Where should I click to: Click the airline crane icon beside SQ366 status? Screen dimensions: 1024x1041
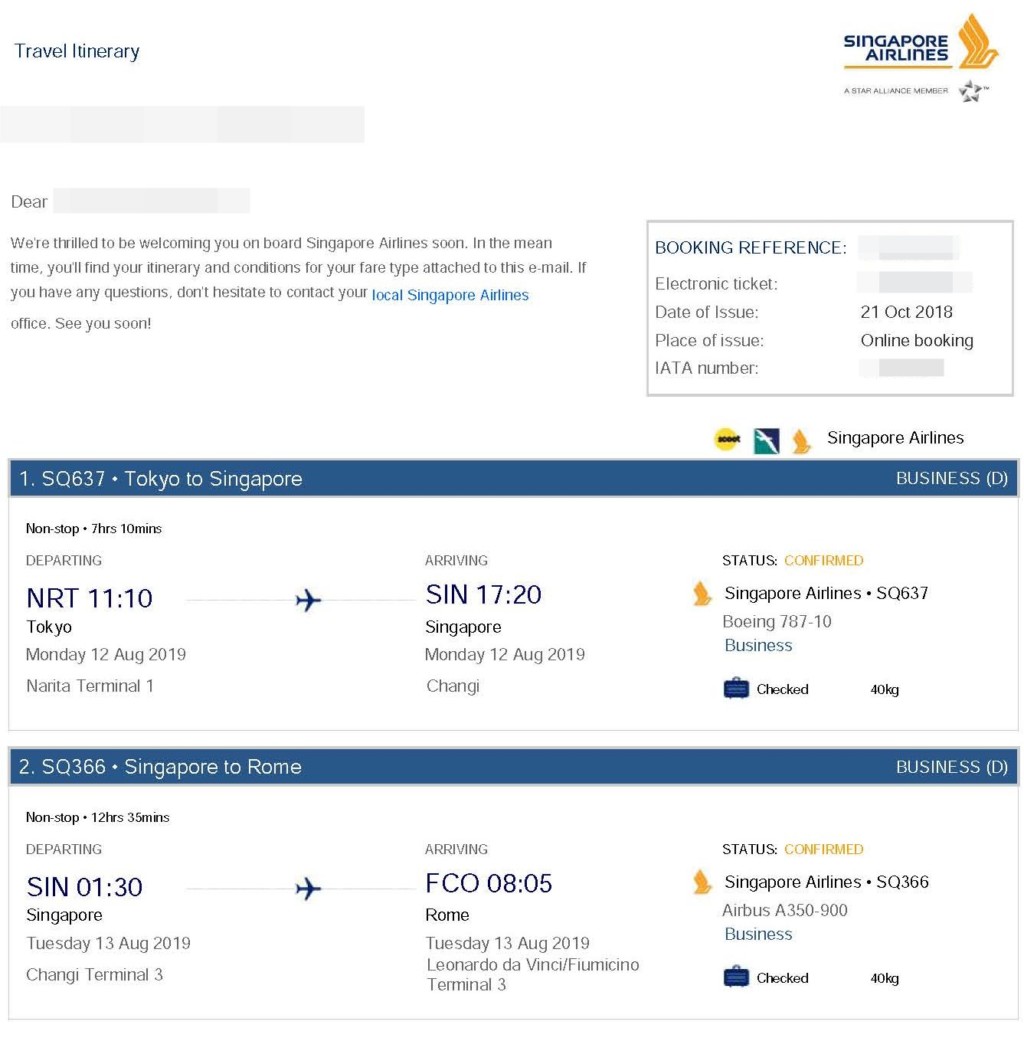[x=703, y=882]
